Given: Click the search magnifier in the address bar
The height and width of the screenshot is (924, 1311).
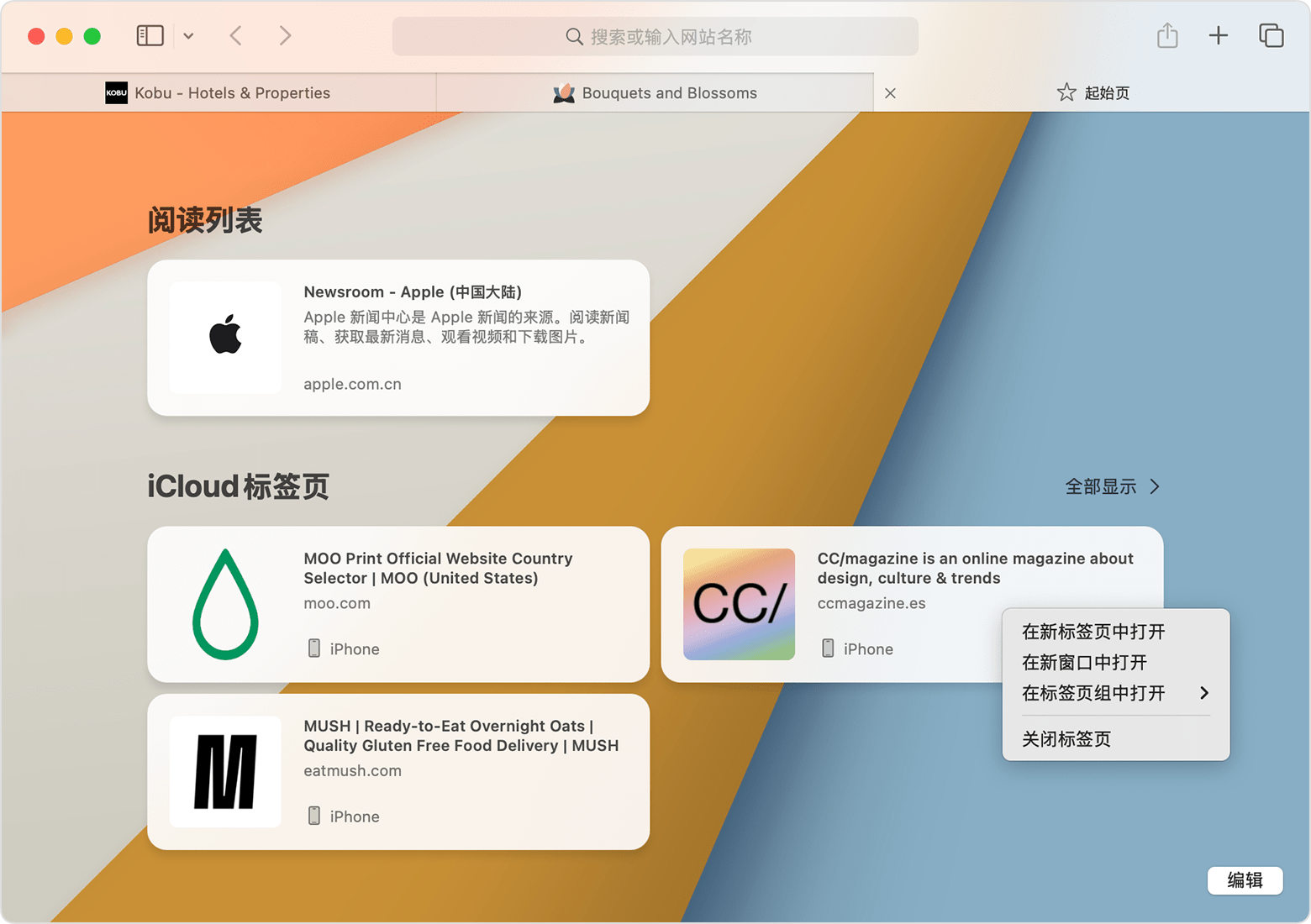Looking at the screenshot, I should 573,36.
